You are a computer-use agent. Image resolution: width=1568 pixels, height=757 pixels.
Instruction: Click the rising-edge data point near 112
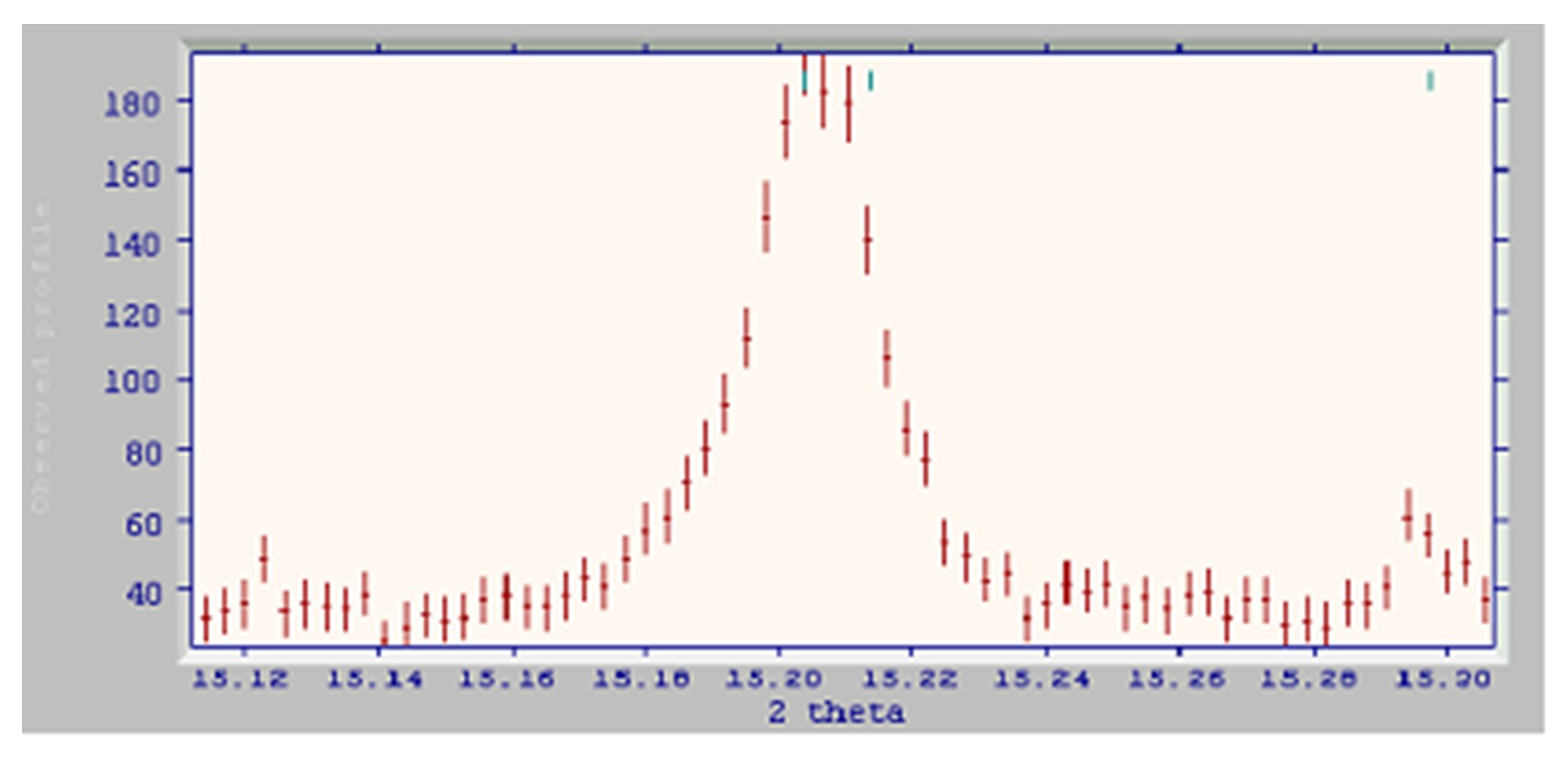tap(746, 338)
